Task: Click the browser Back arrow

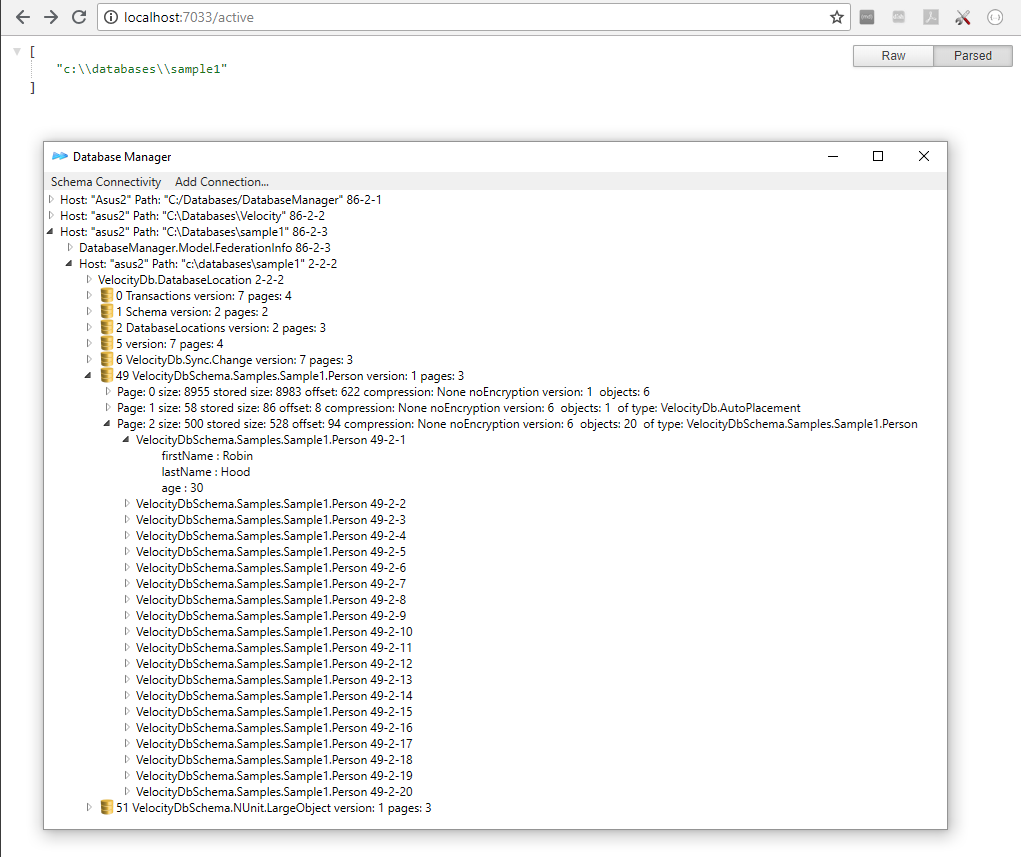Action: (x=23, y=18)
